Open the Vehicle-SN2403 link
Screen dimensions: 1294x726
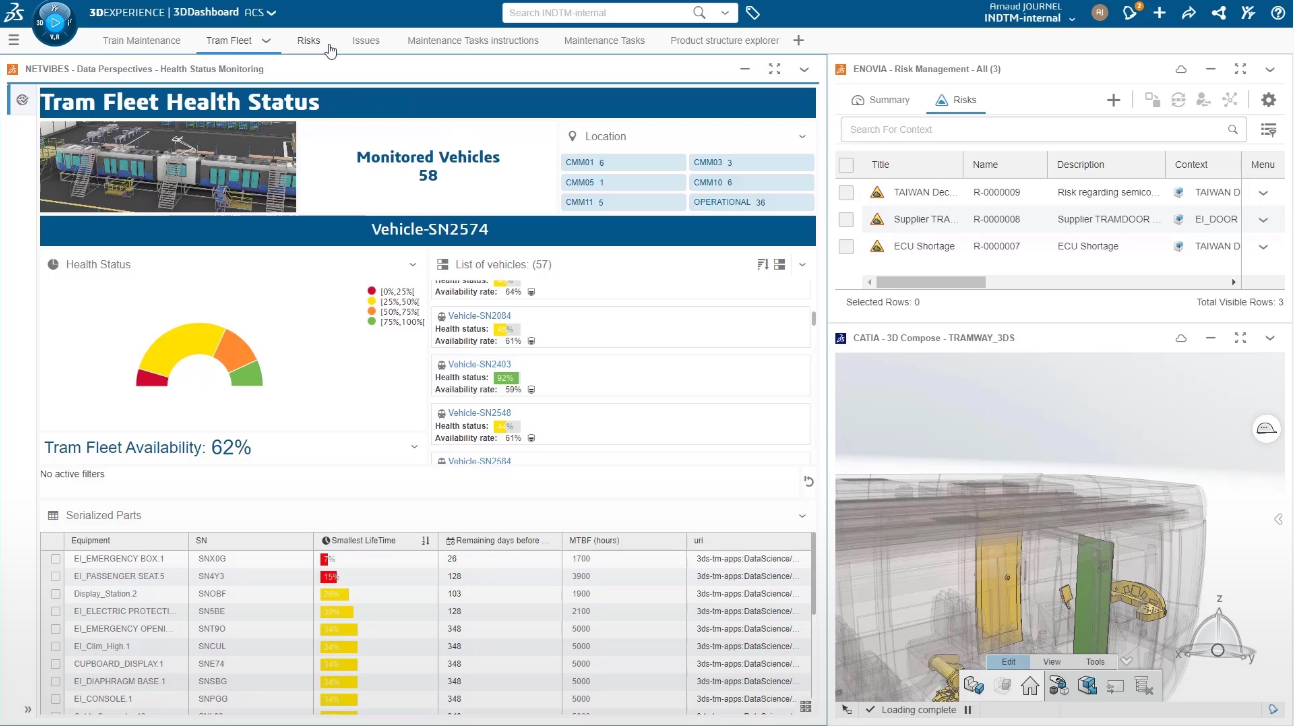479,365
